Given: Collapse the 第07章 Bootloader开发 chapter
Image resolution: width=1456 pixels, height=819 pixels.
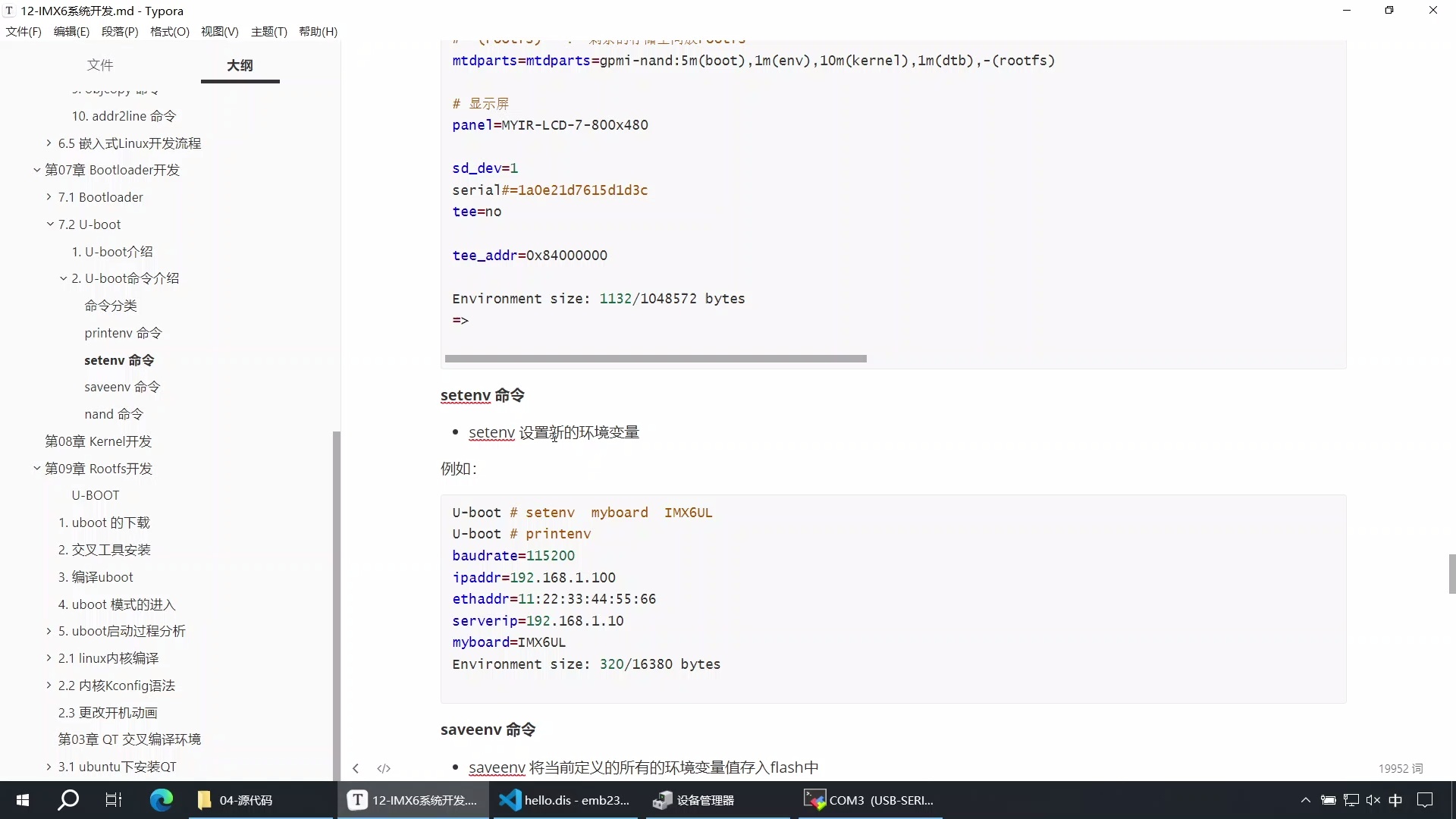Looking at the screenshot, I should tap(36, 169).
